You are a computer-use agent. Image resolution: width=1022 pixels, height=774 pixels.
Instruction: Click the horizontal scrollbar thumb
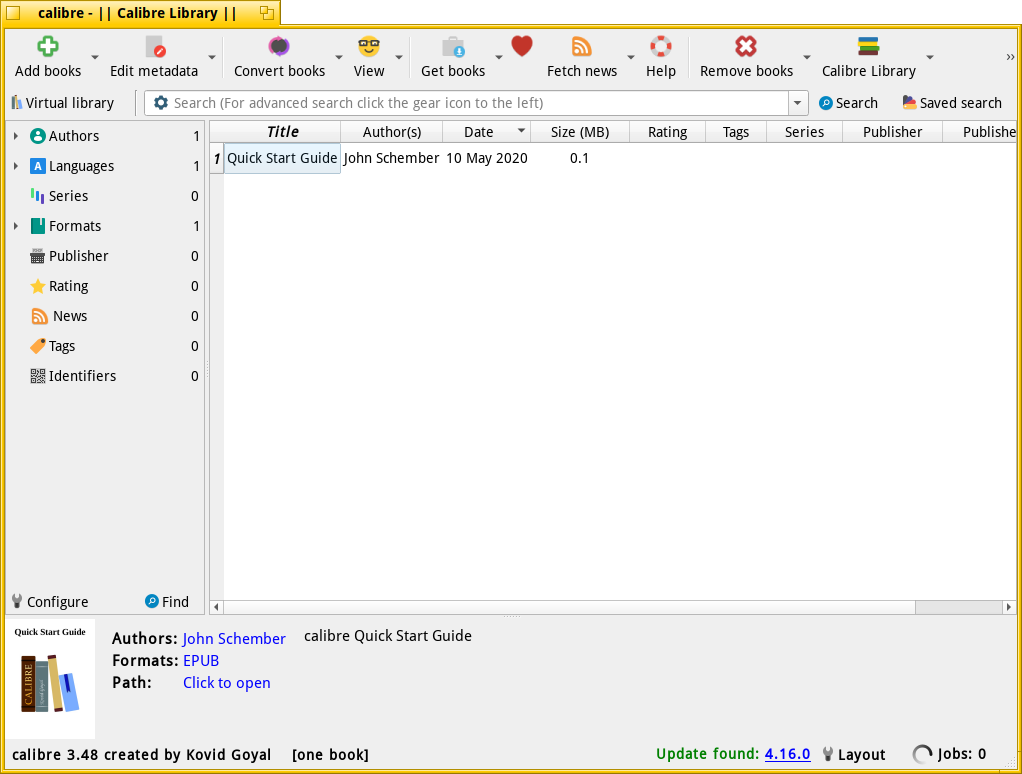569,607
